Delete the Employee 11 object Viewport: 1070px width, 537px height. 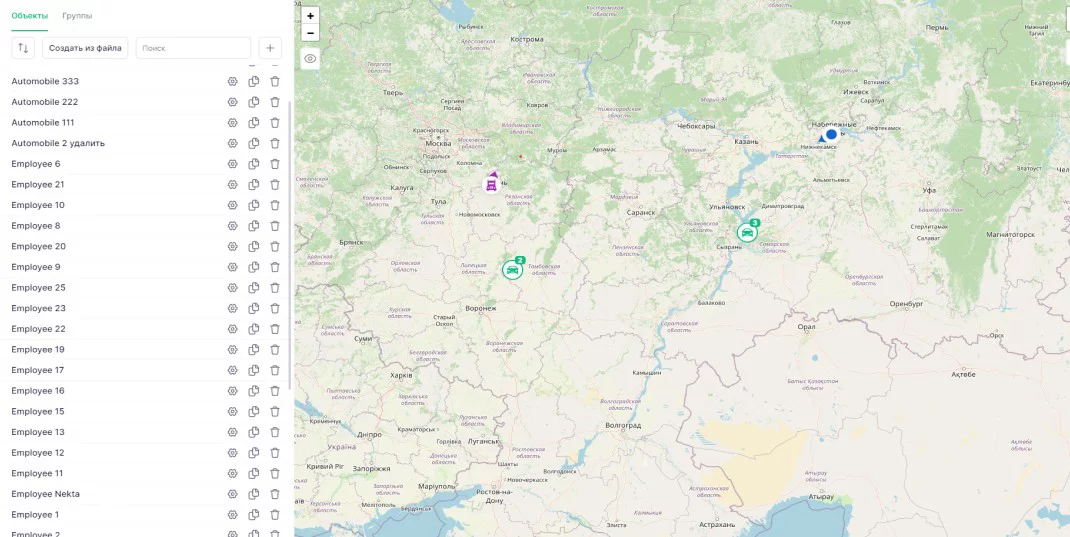tap(275, 474)
